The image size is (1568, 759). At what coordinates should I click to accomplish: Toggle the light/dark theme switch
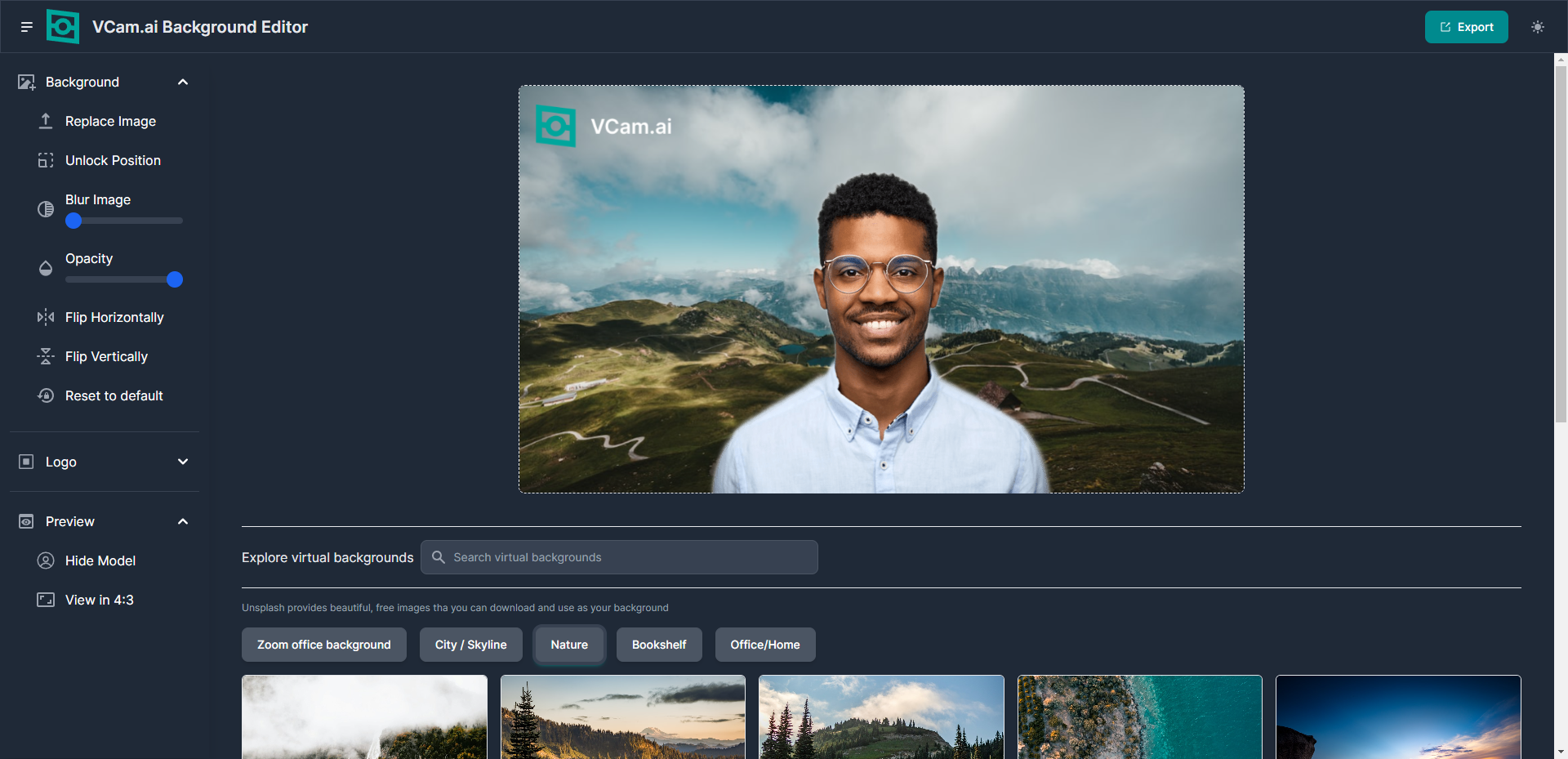click(1538, 27)
